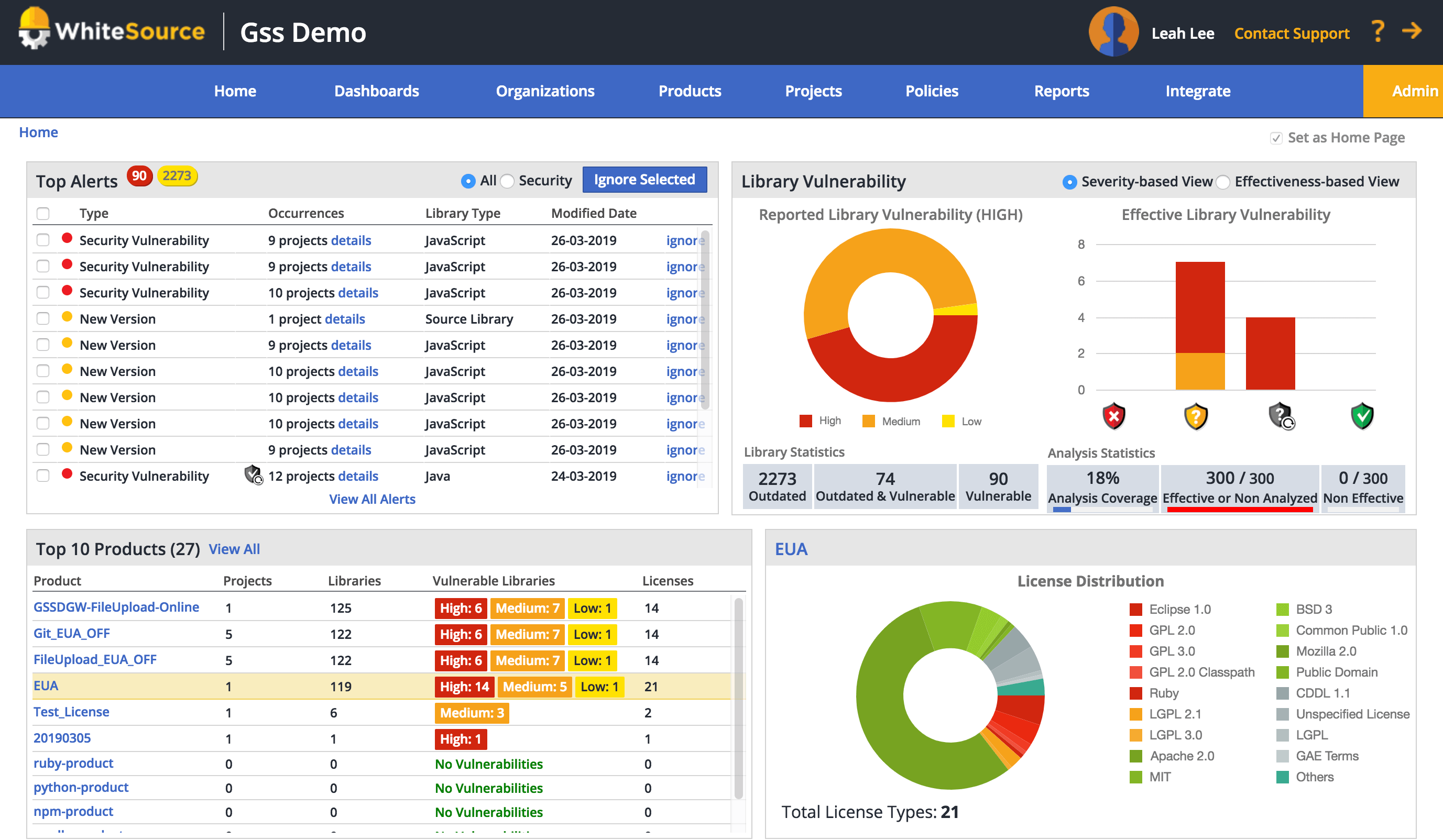This screenshot has width=1443, height=840.
Task: Click View All products link
Action: [234, 549]
